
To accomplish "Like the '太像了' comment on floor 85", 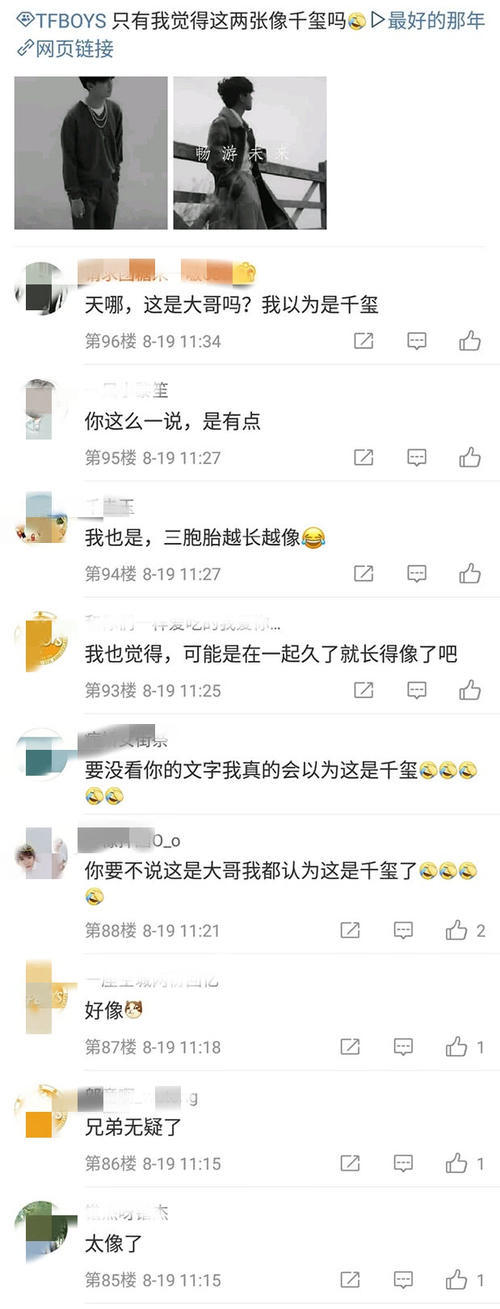I will [x=456, y=1279].
